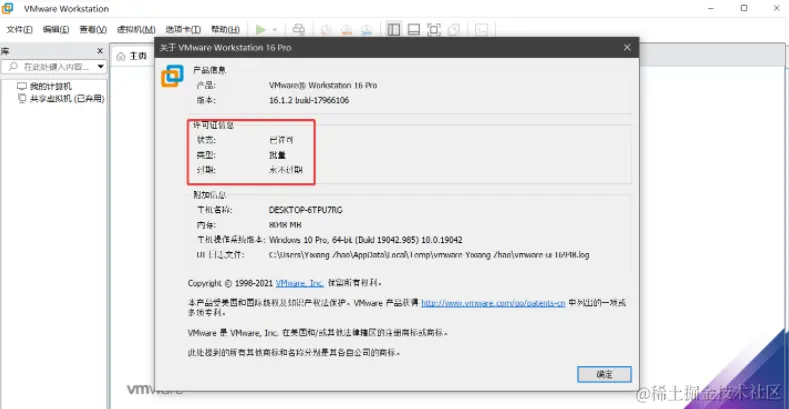
Task: Enter full screen mode icon
Action: 434,30
